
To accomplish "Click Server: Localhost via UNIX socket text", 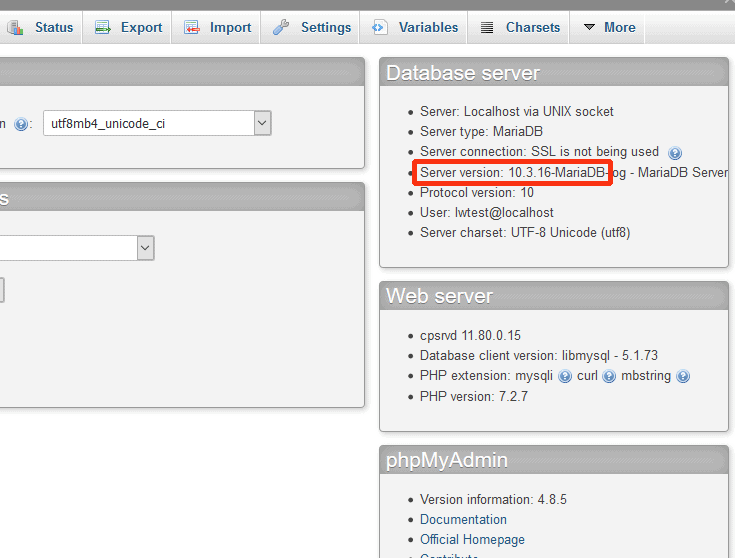I will 517,112.
